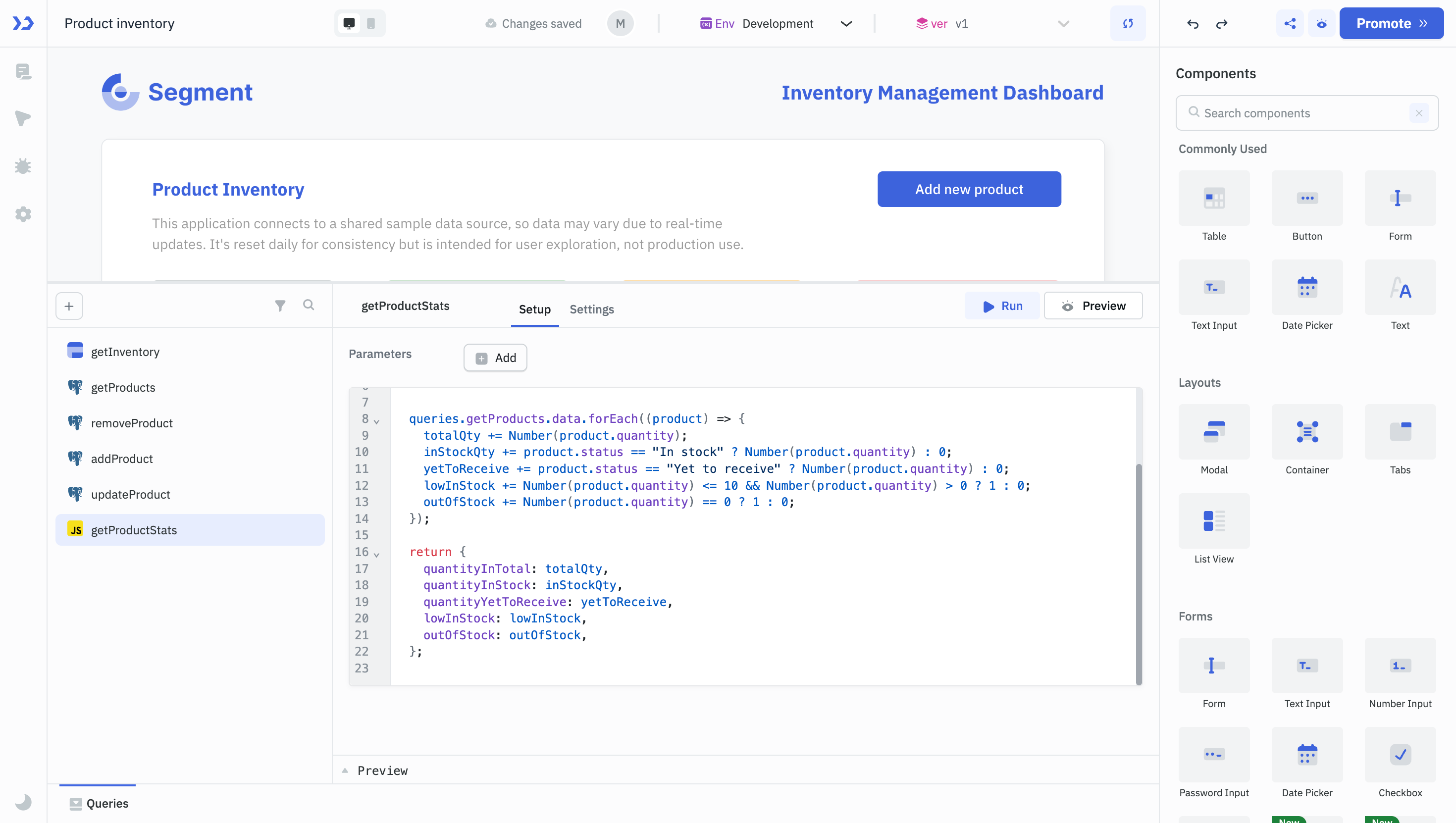Enable desktop view in the device toggle
Viewport: 1456px width, 823px height.
[349, 23]
